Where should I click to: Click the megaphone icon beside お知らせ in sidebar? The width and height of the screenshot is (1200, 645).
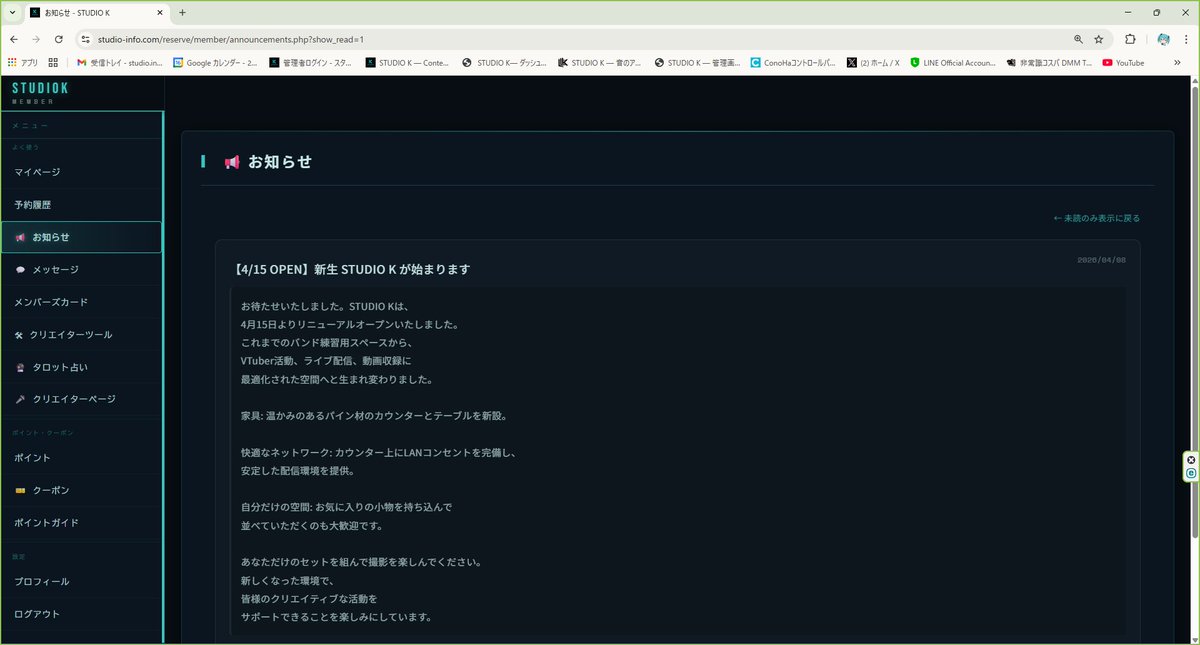click(x=21, y=237)
